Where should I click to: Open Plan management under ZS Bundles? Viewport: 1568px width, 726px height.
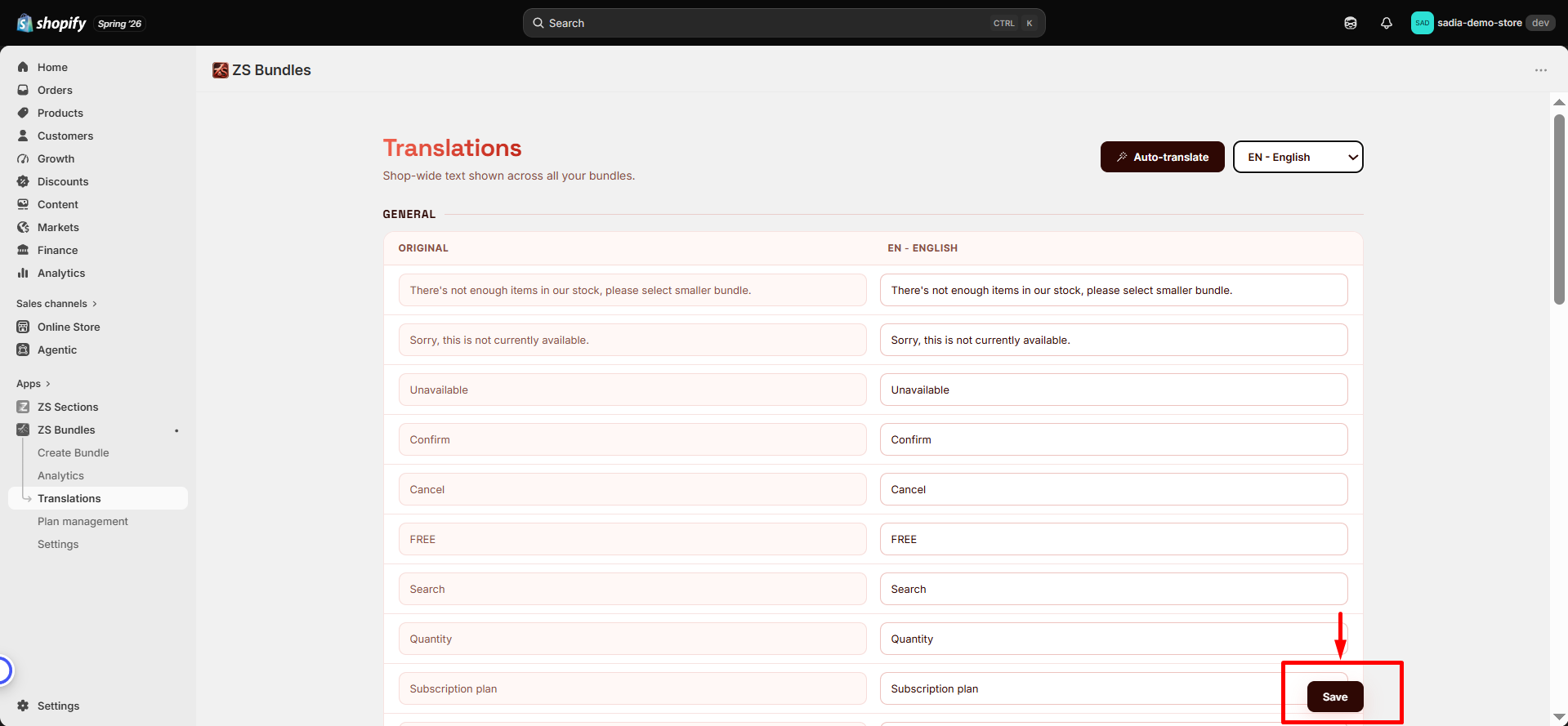tap(83, 521)
